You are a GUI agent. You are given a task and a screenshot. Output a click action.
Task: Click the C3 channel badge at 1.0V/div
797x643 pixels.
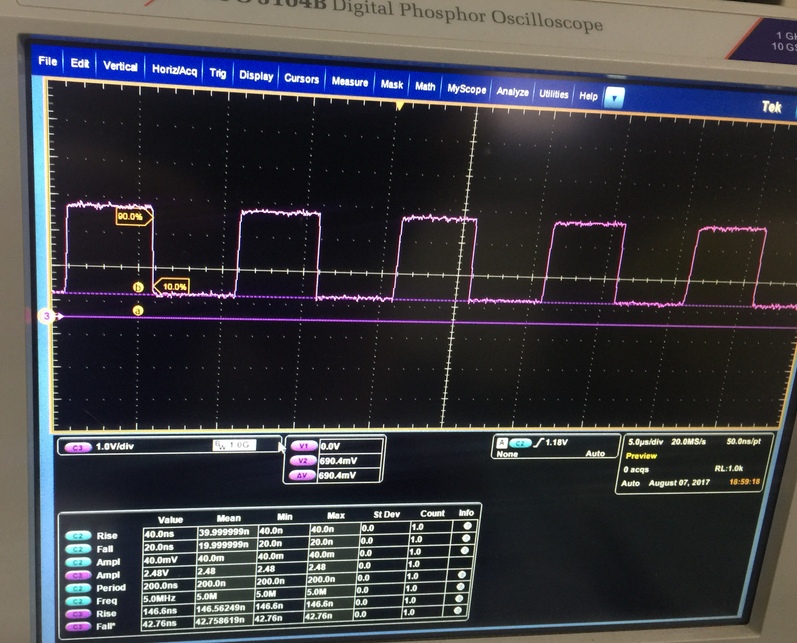tap(77, 447)
